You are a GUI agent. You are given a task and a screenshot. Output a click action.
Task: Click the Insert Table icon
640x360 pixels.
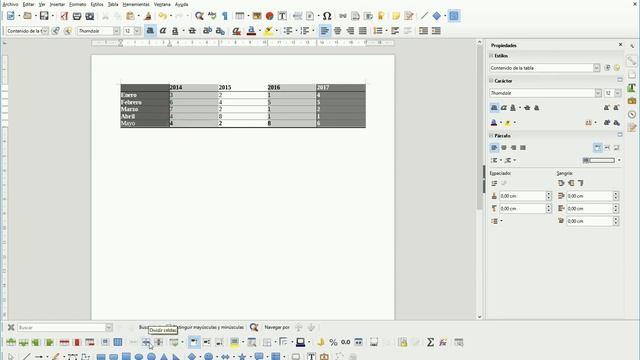coord(240,16)
